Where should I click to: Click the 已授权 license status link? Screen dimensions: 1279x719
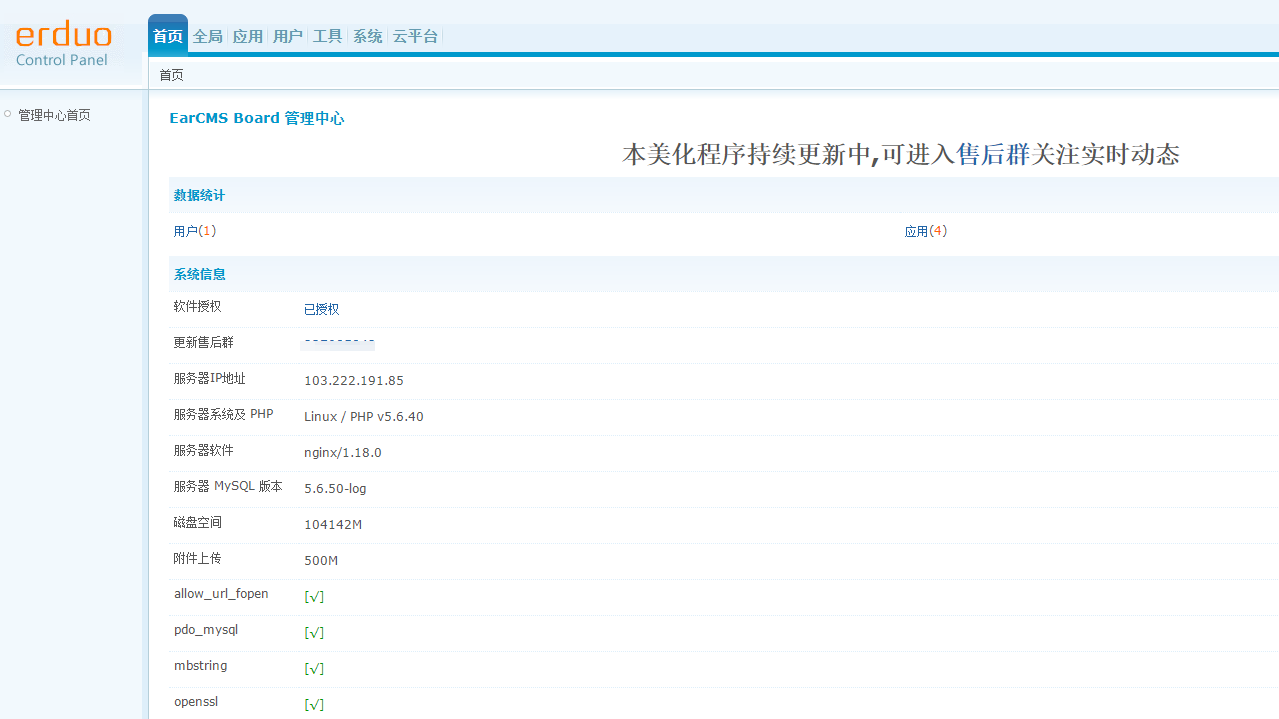coord(321,309)
